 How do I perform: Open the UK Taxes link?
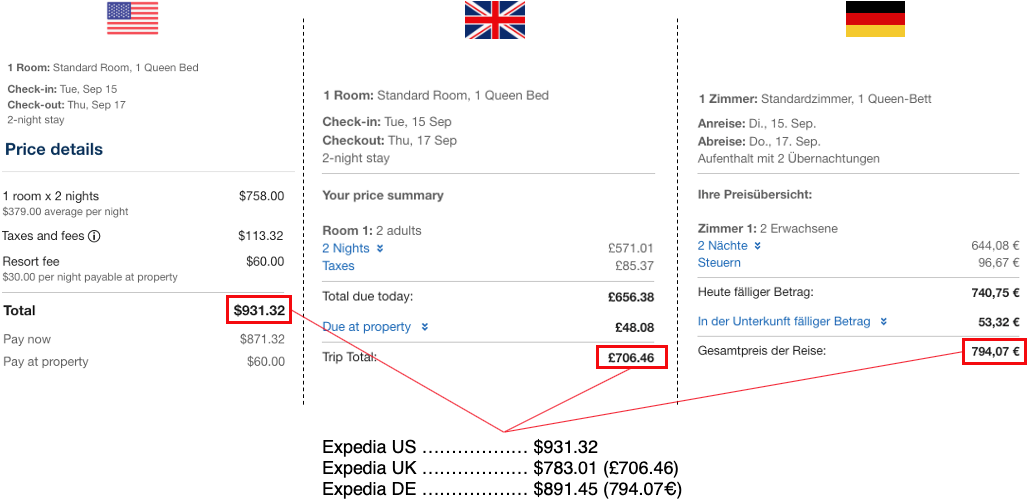pyautogui.click(x=338, y=266)
